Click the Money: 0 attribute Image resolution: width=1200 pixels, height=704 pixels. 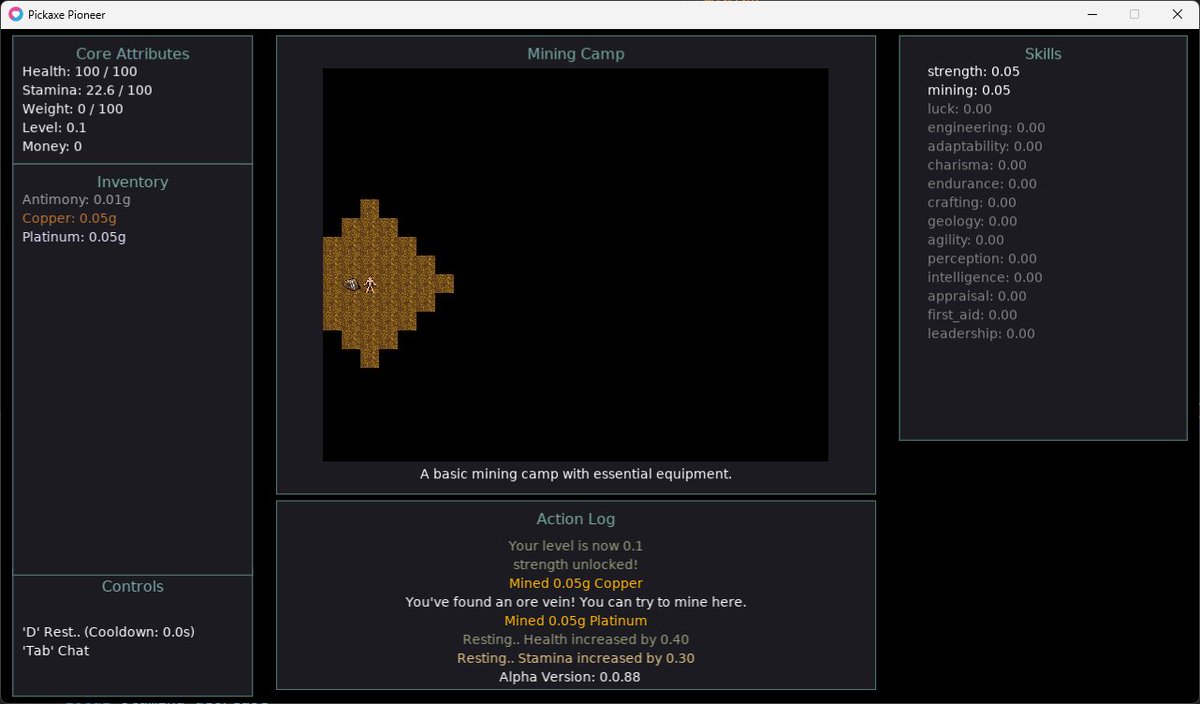point(52,146)
